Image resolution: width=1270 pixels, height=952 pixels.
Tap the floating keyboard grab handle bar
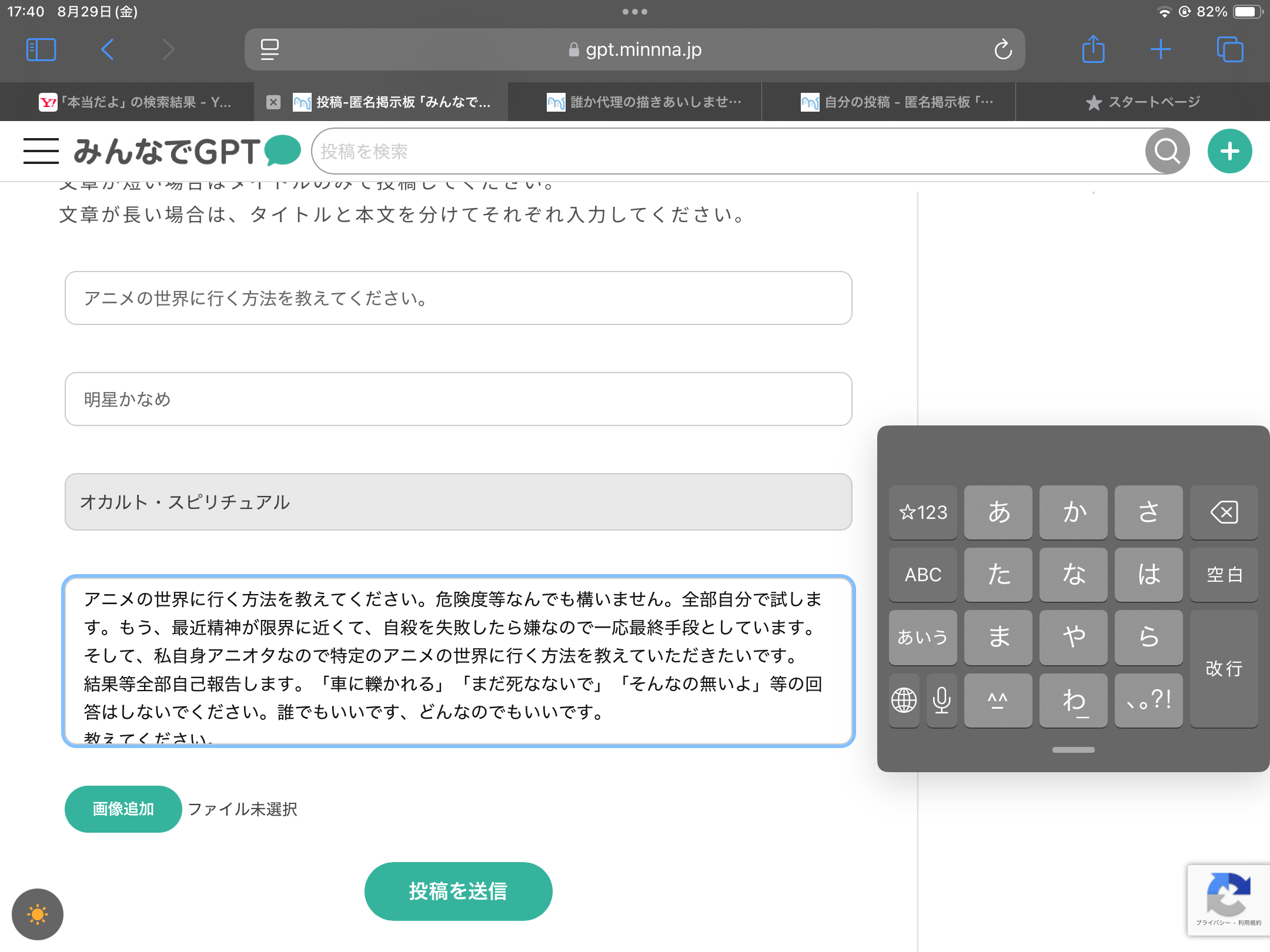click(1074, 750)
